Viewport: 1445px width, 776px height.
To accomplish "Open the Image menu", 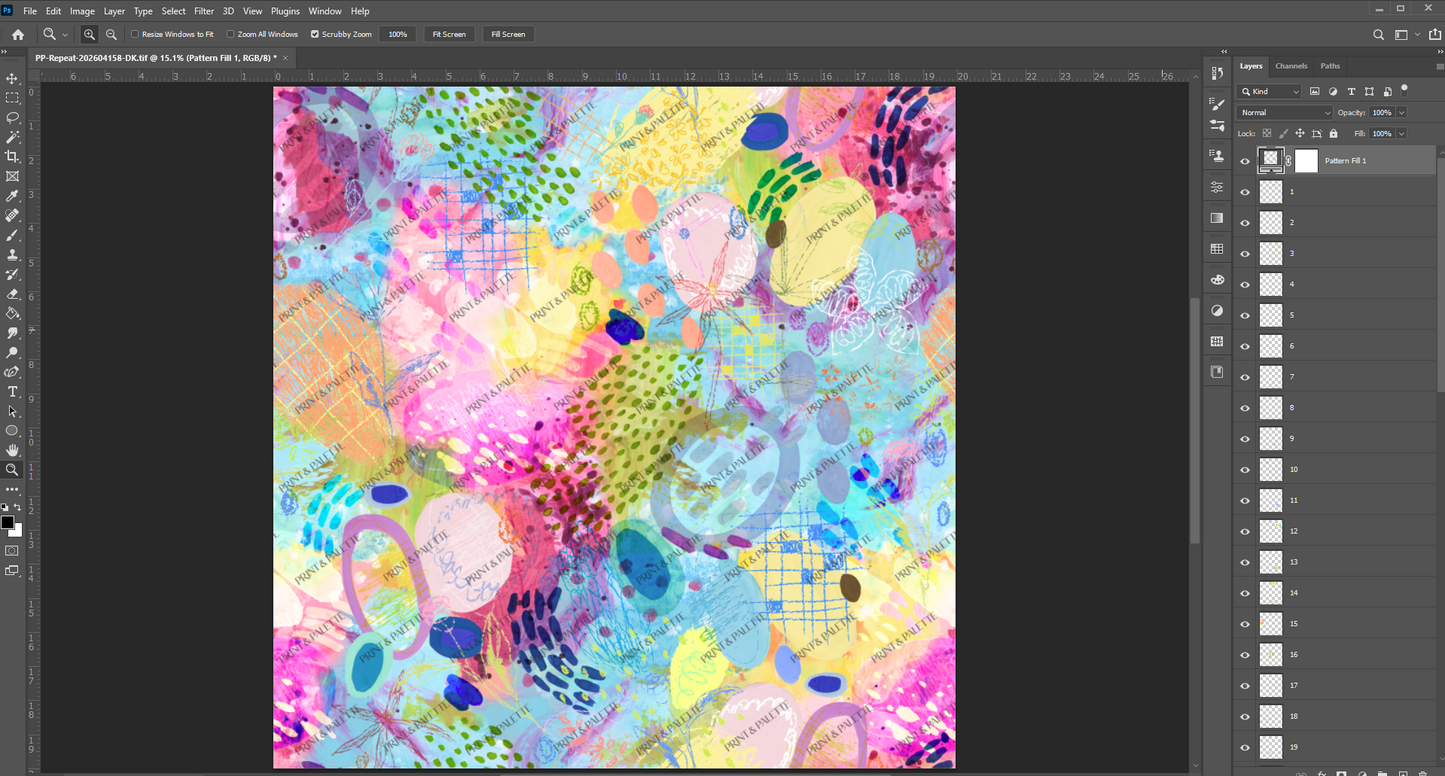I will pos(83,11).
